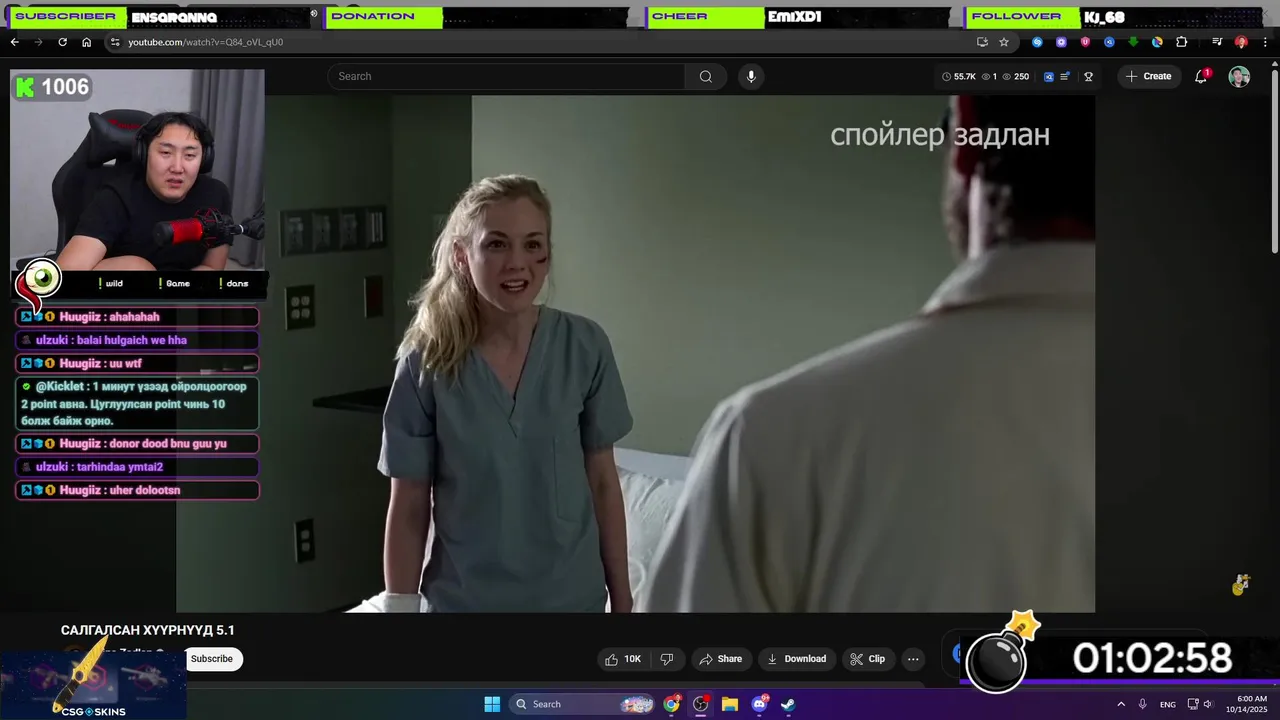The width and height of the screenshot is (1280, 720).
Task: Click the 55.7K clock stat
Action: [x=959, y=76]
